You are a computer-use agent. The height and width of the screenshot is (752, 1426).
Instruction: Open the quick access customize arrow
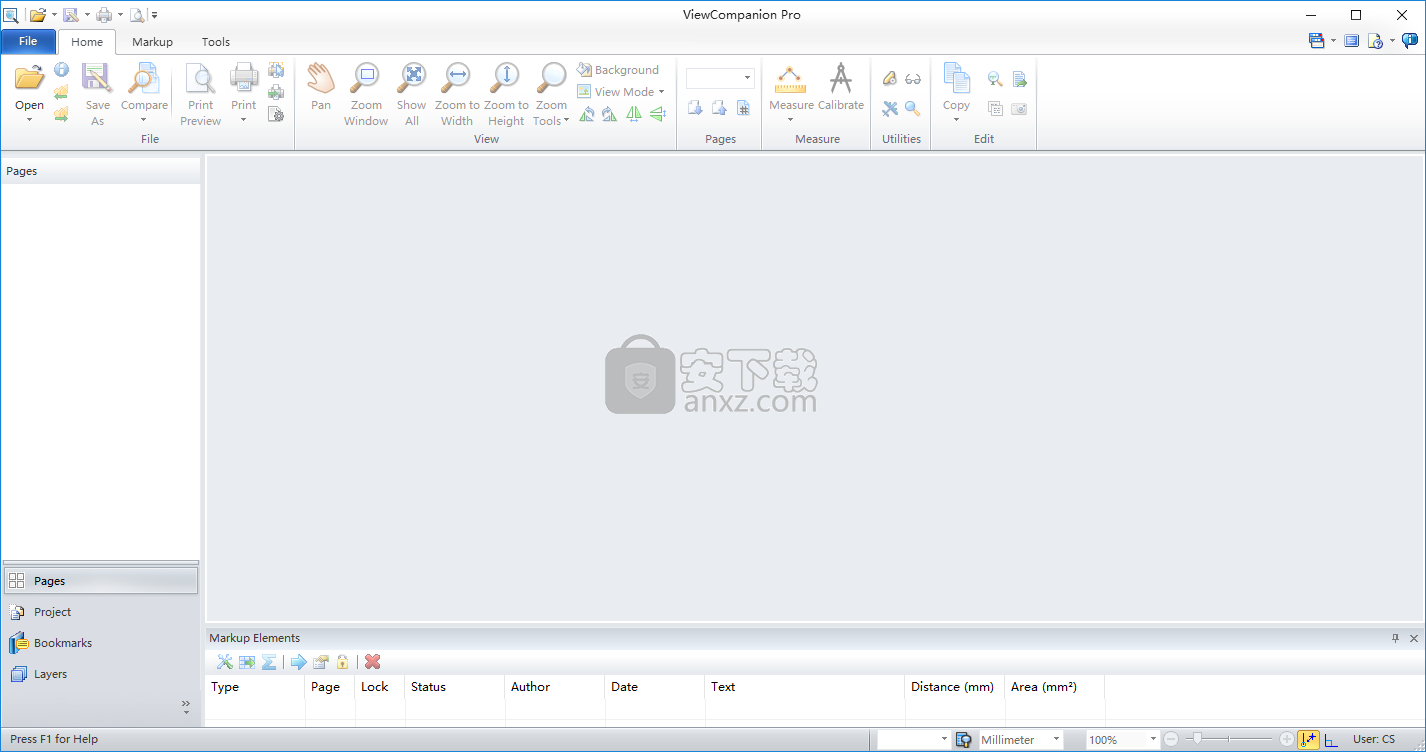[x=155, y=15]
